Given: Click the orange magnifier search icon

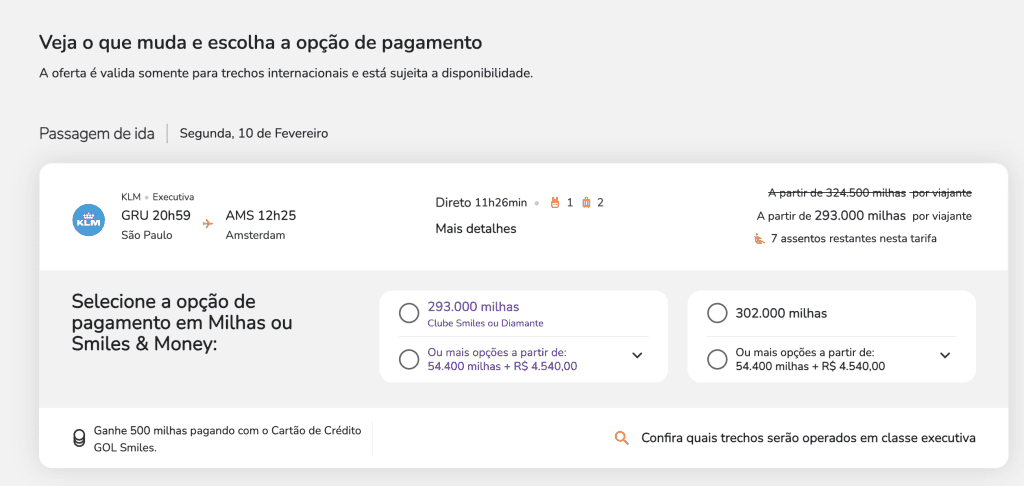Looking at the screenshot, I should point(622,438).
